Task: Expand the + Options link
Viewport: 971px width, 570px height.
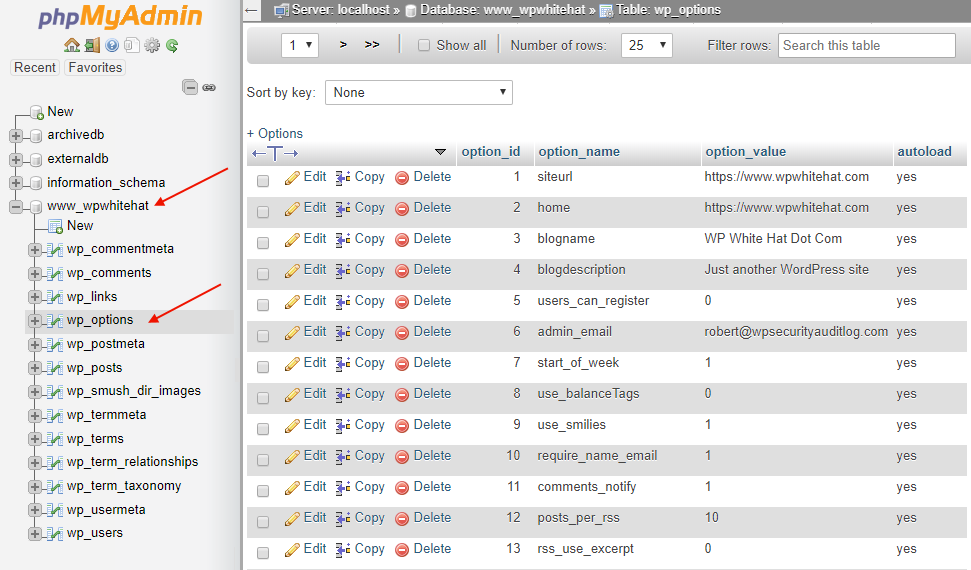Action: pyautogui.click(x=275, y=133)
